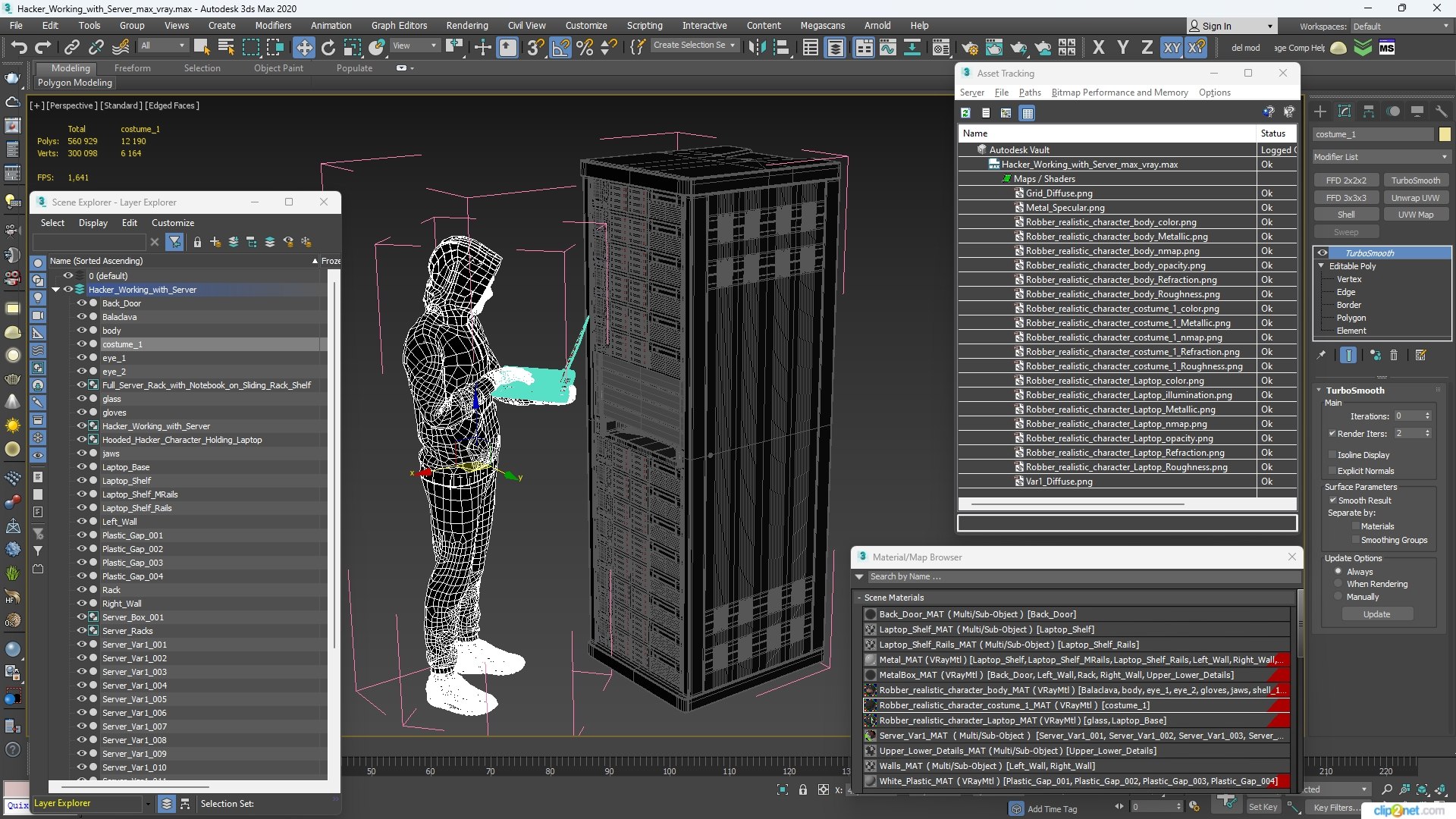The image size is (1456, 819).
Task: Select the Rotate tool in main toolbar
Action: click(x=328, y=48)
